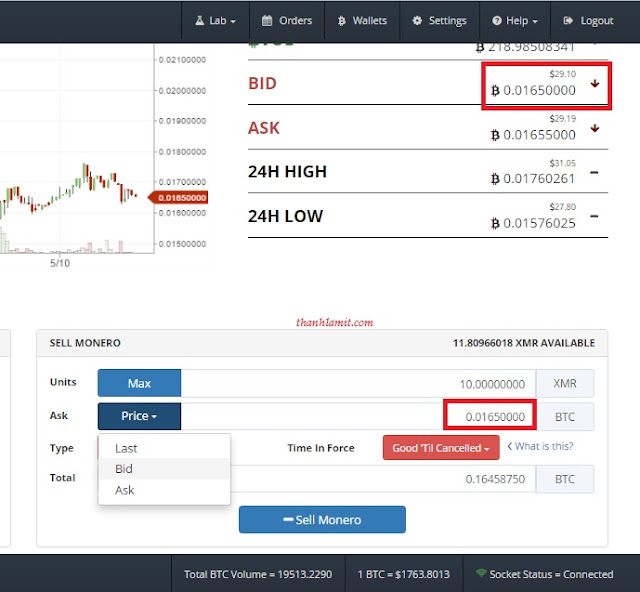Focus the Ask price input field
640x592 pixels.
point(358,416)
